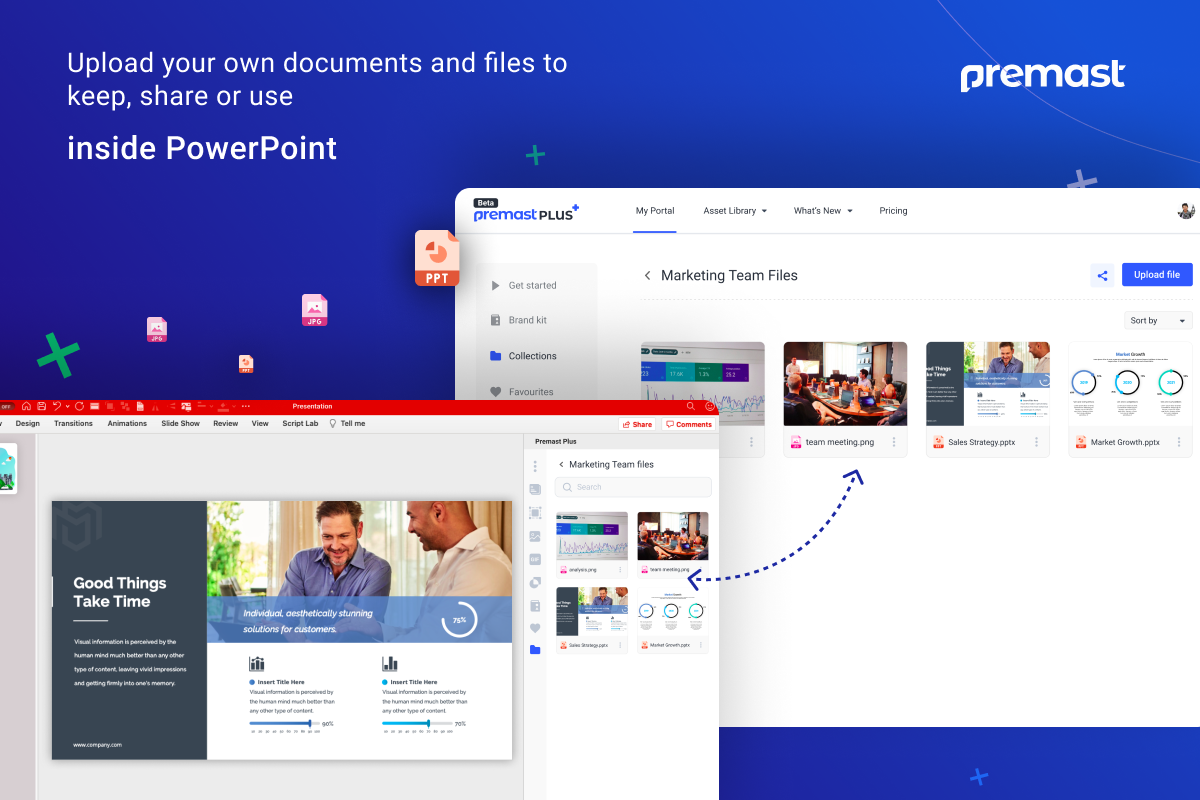1200x800 pixels.
Task: Expand the Undo history dropdown arrow in PowerPoint
Action: tap(67, 407)
